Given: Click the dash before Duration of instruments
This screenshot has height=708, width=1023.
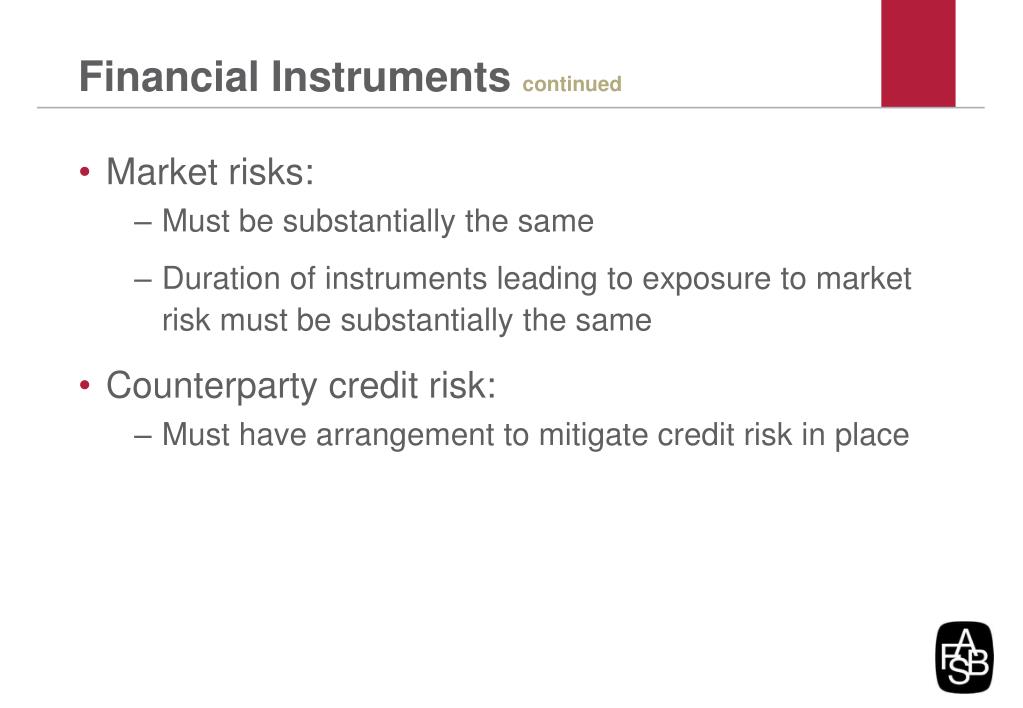Looking at the screenshot, I should click(143, 279).
